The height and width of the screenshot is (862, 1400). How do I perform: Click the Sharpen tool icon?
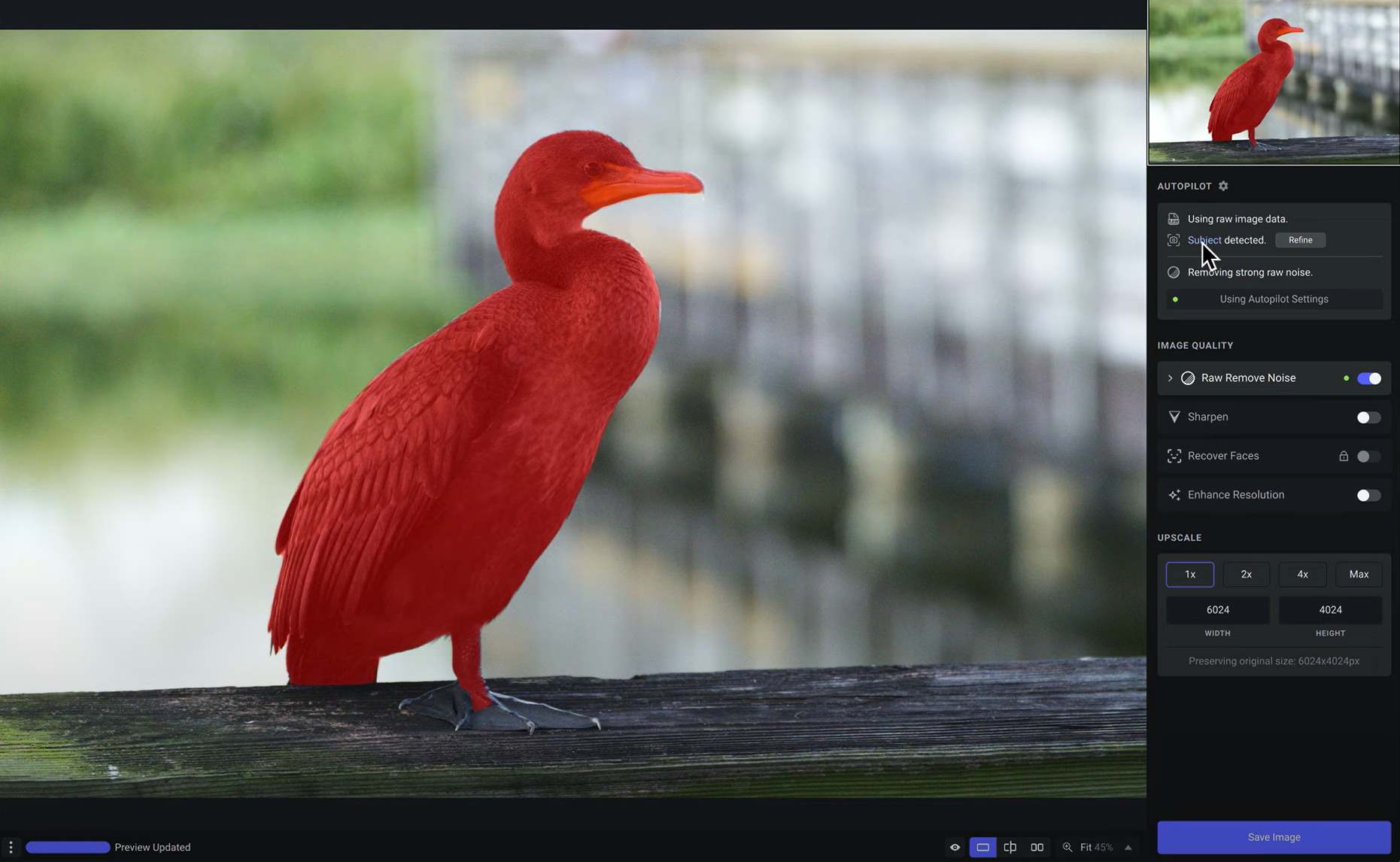[1174, 417]
